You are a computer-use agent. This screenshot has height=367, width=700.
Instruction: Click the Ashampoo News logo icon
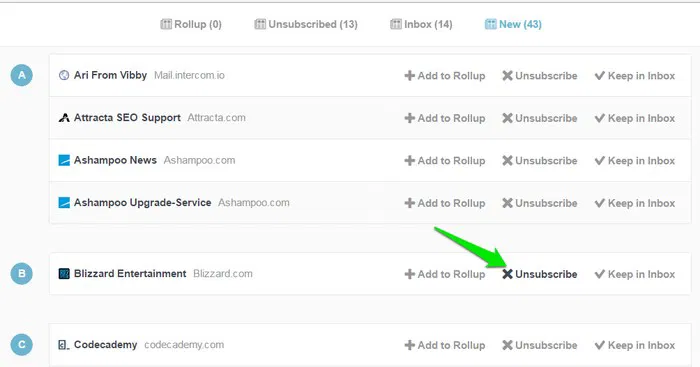[x=64, y=160]
